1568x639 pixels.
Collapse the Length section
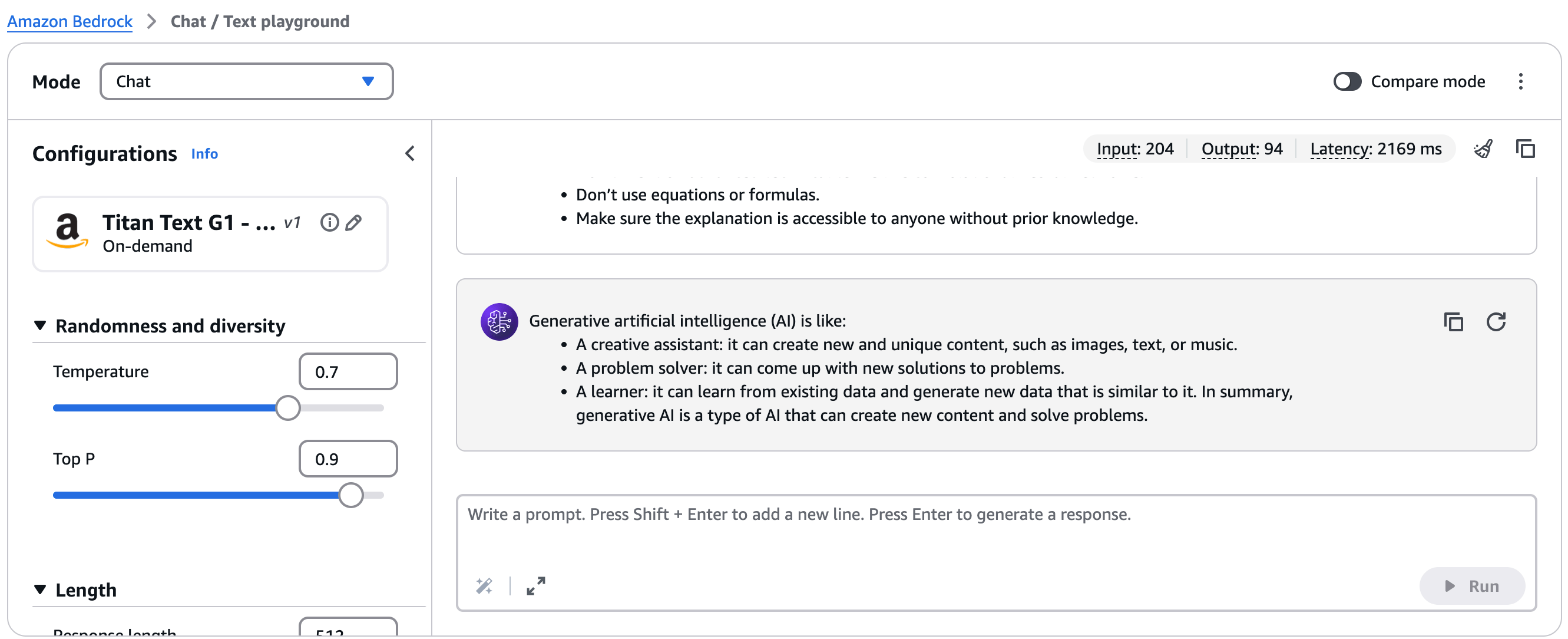tap(40, 589)
